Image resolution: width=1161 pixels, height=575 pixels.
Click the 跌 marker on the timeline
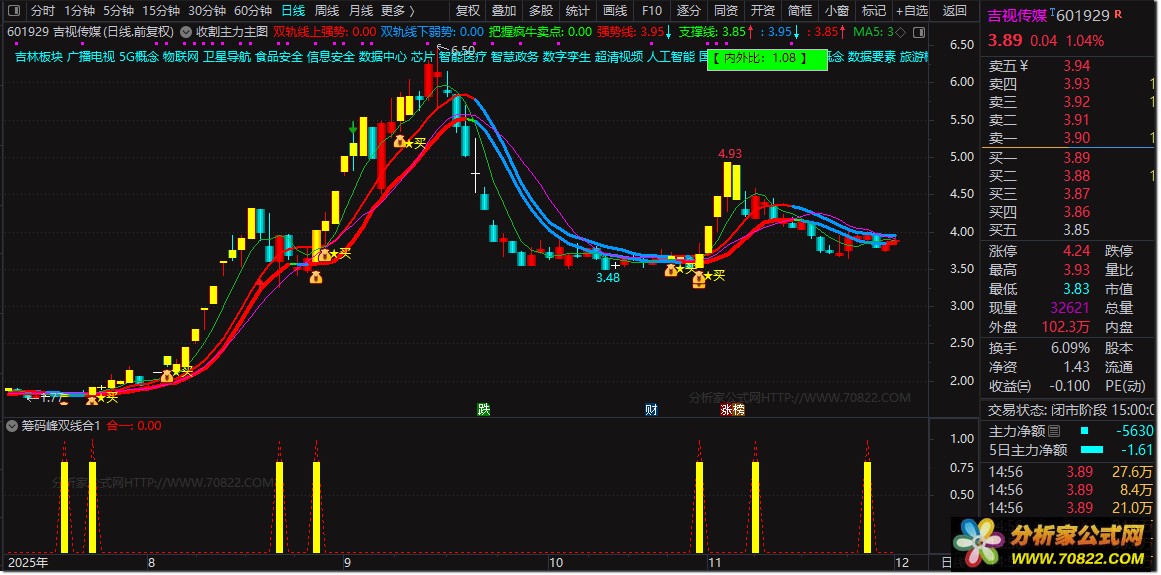(x=484, y=409)
